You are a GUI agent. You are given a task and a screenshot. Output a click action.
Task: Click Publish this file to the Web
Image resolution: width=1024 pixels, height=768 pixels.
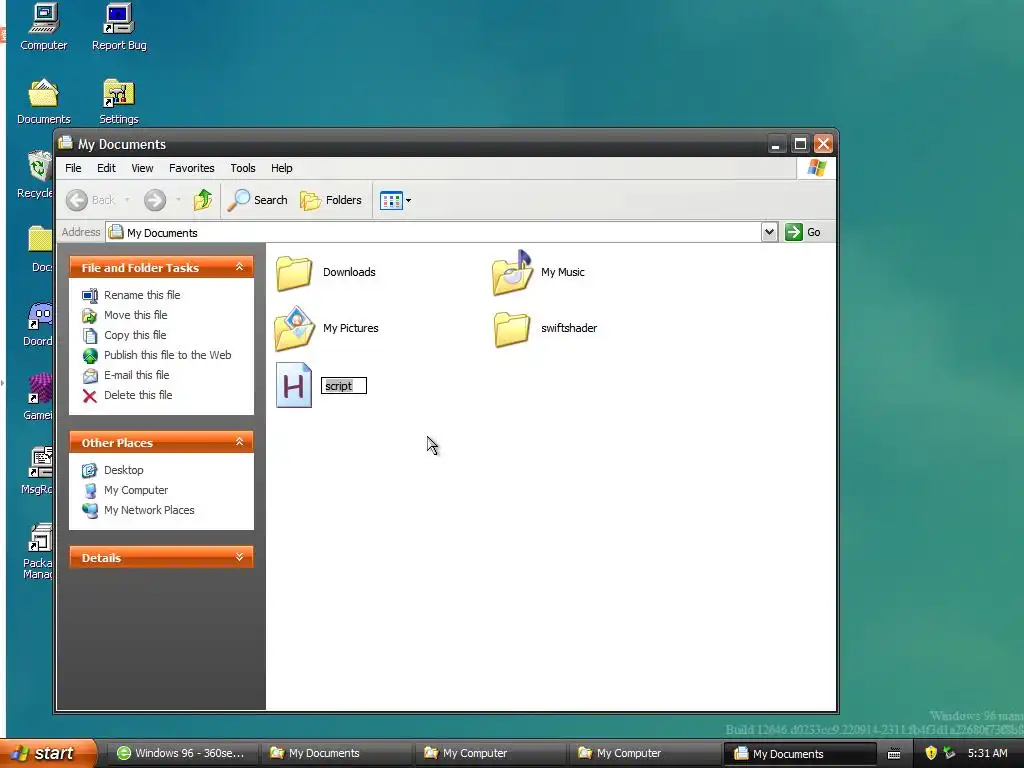167,355
